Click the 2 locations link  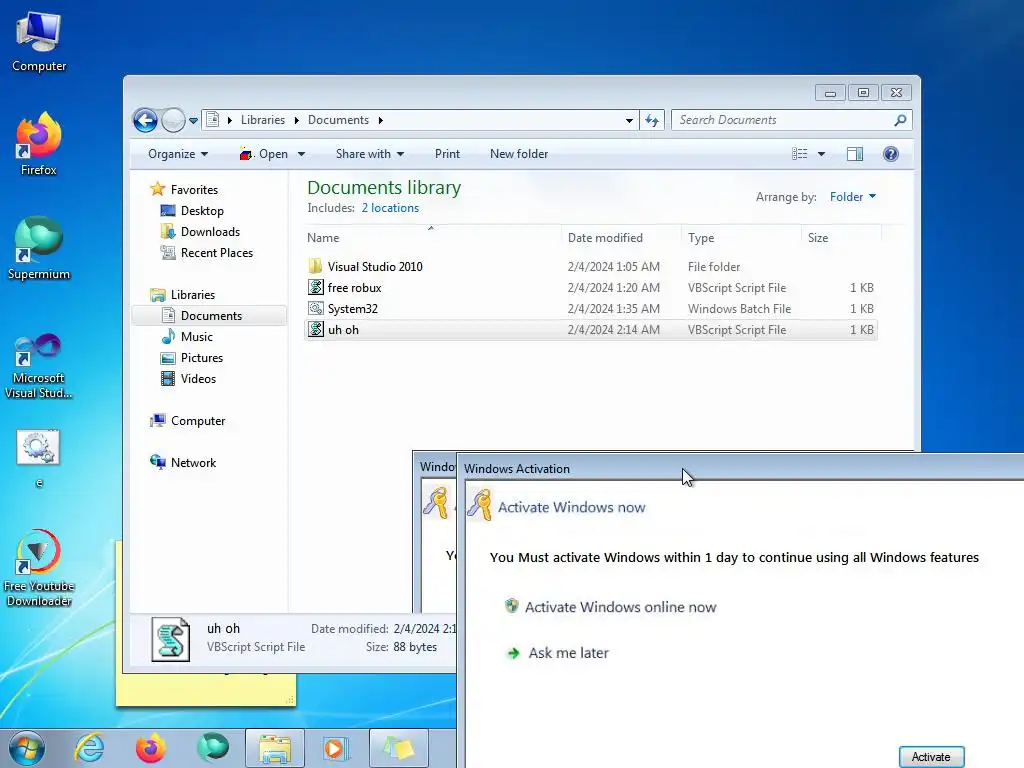[x=390, y=208]
